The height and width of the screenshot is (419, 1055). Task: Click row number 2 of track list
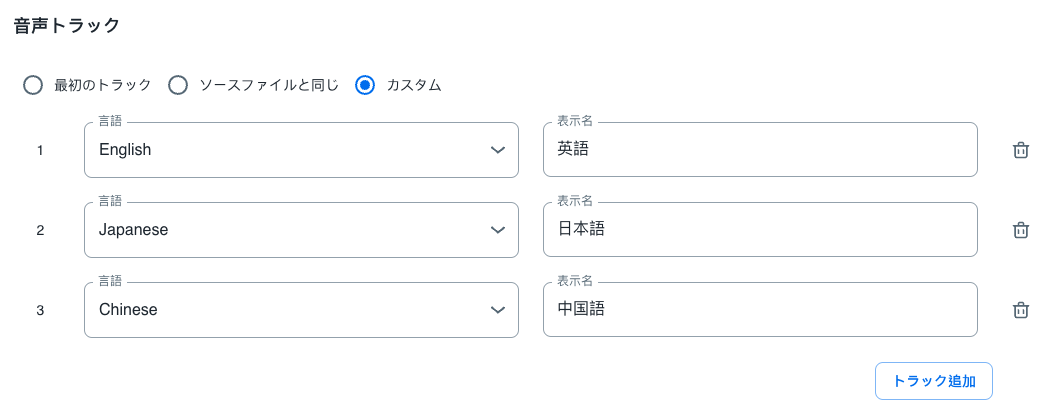click(40, 231)
